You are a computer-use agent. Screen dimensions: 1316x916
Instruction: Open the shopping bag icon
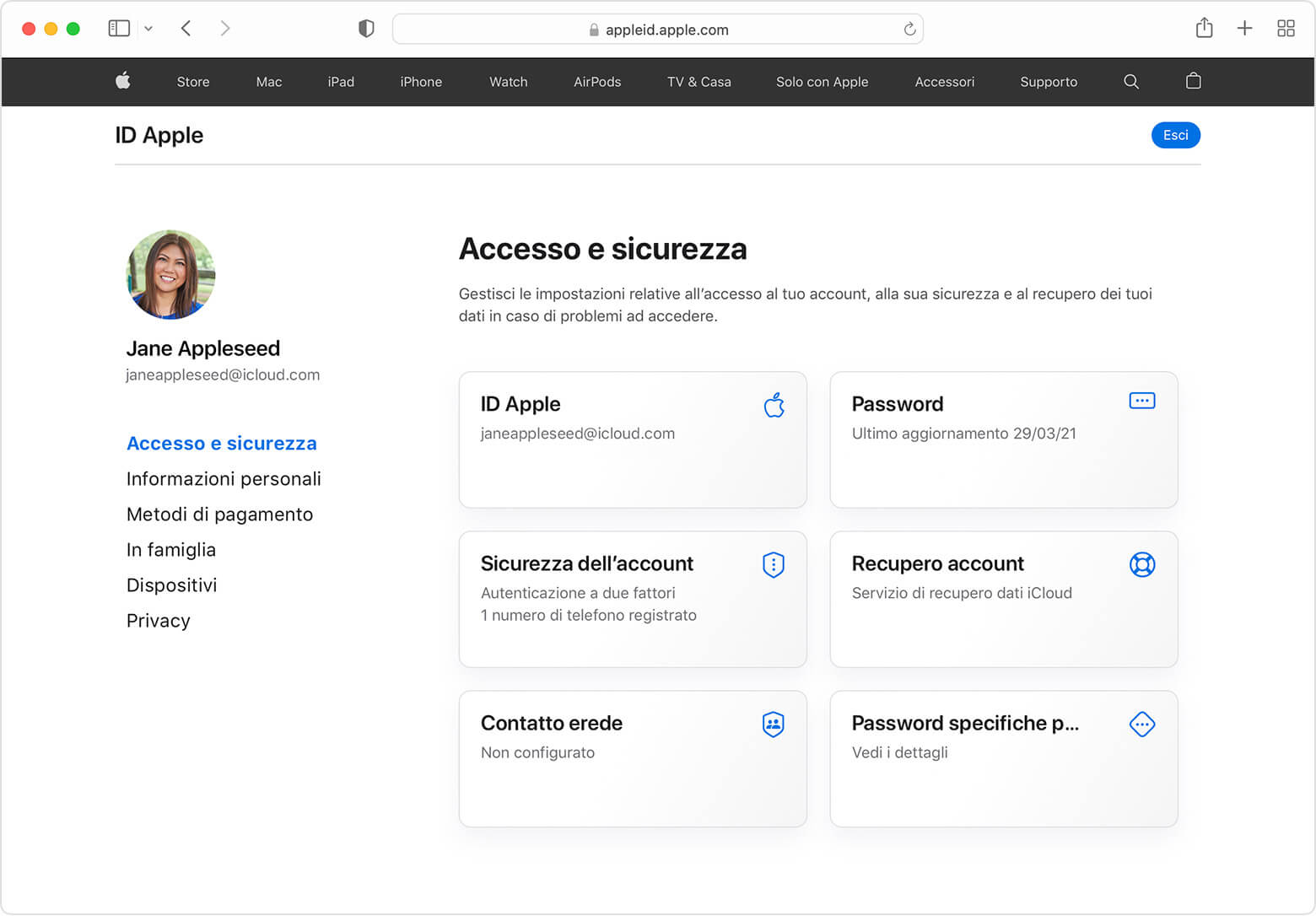point(1193,81)
